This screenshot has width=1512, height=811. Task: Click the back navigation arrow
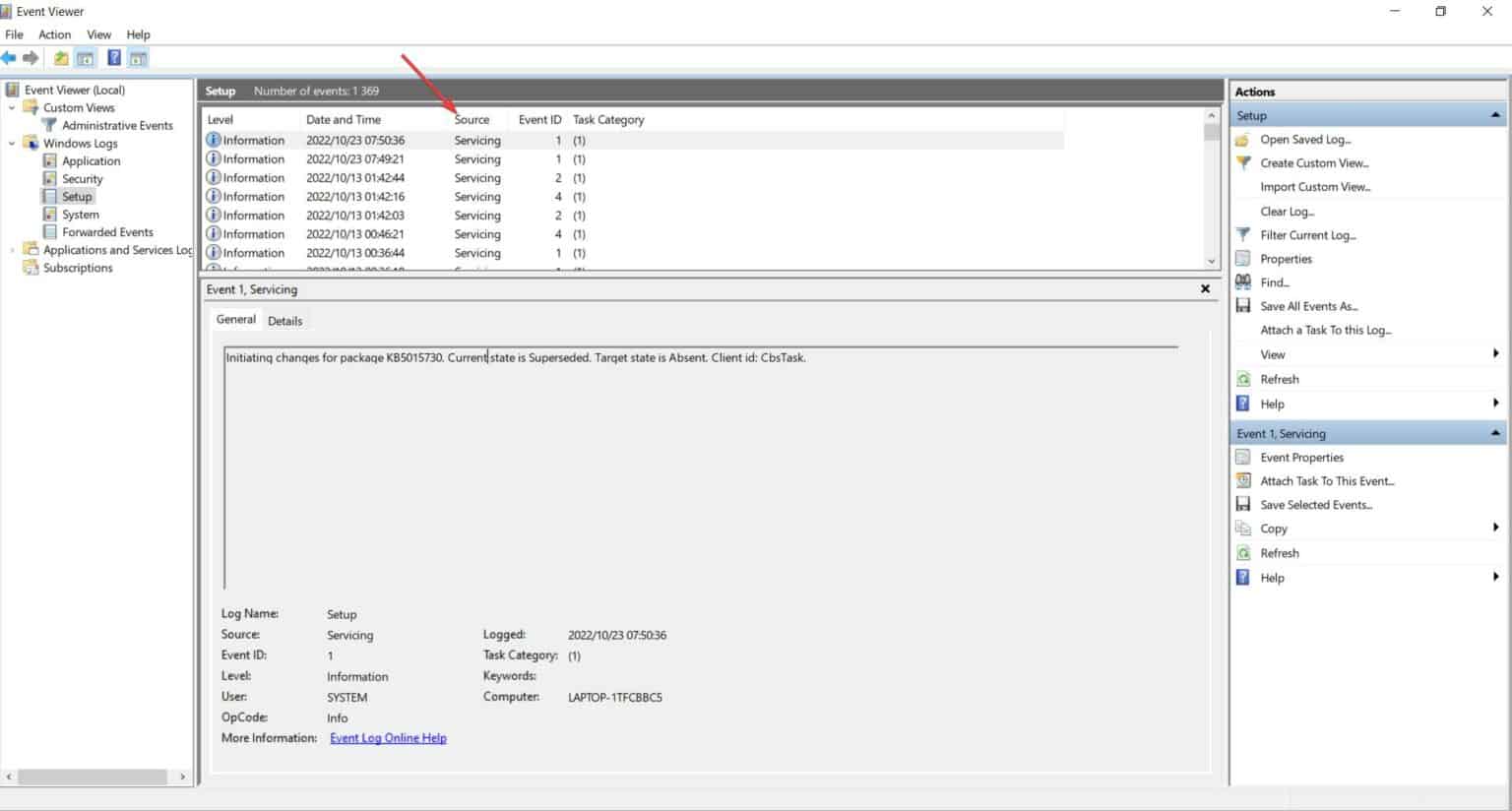[10, 57]
